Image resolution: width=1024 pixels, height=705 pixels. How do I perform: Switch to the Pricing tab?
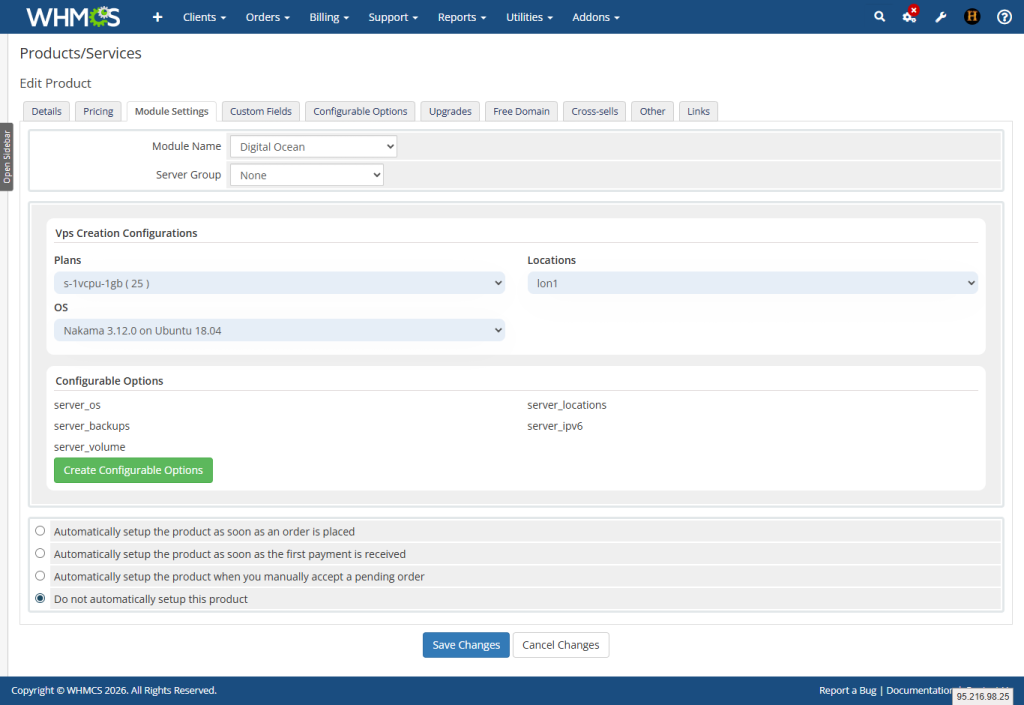tap(97, 111)
